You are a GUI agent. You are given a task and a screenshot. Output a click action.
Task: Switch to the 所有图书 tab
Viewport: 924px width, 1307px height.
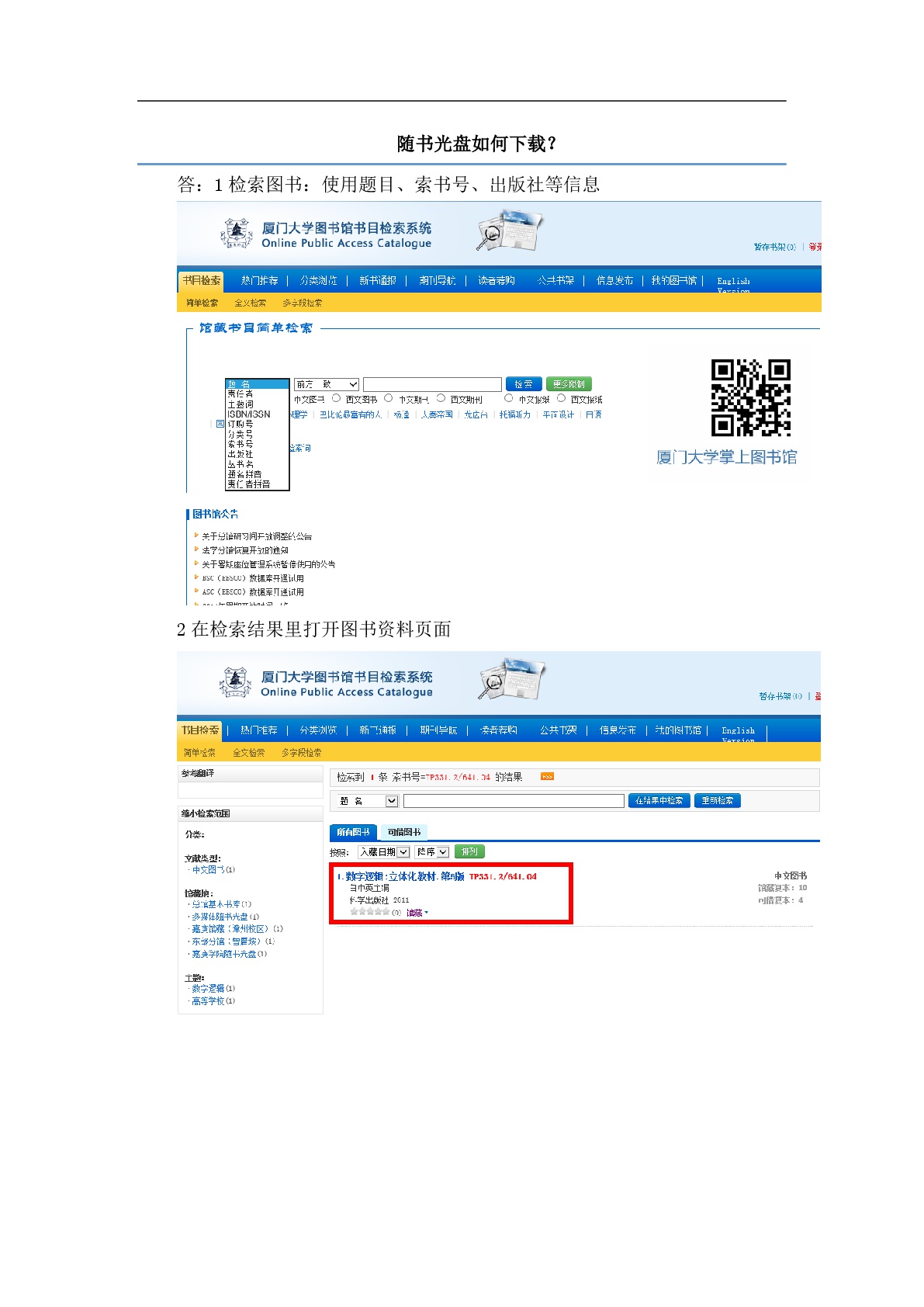tap(353, 832)
